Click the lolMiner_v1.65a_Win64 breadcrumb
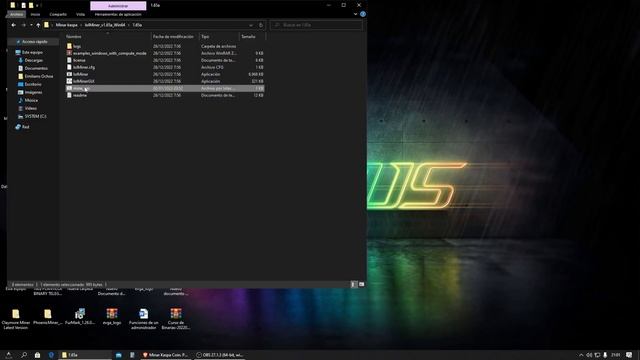Screen dimensions: 640x360 point(105,25)
